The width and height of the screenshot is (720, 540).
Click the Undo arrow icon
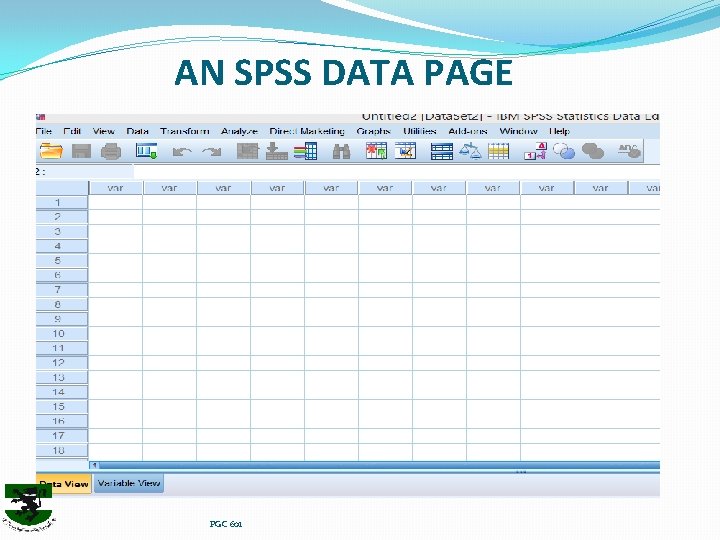[182, 152]
